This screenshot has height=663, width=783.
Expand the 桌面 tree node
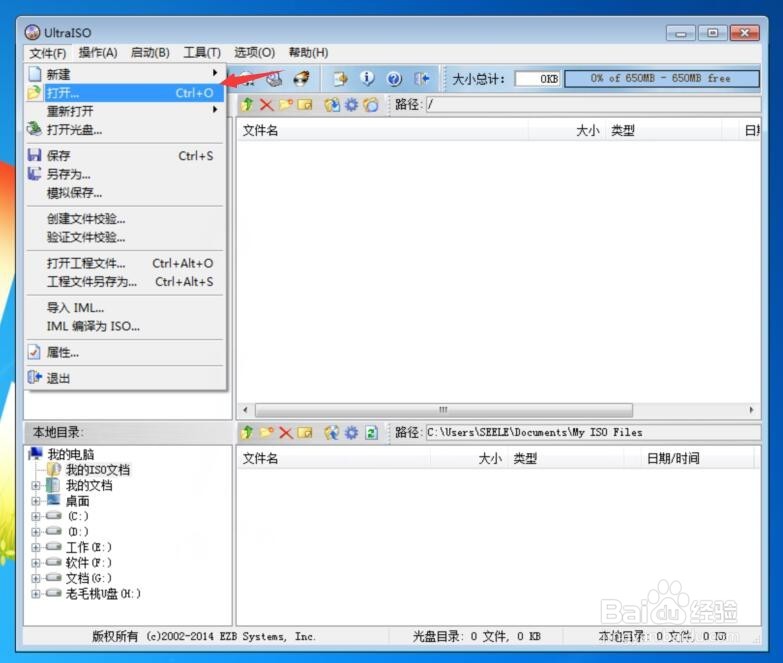tap(35, 501)
